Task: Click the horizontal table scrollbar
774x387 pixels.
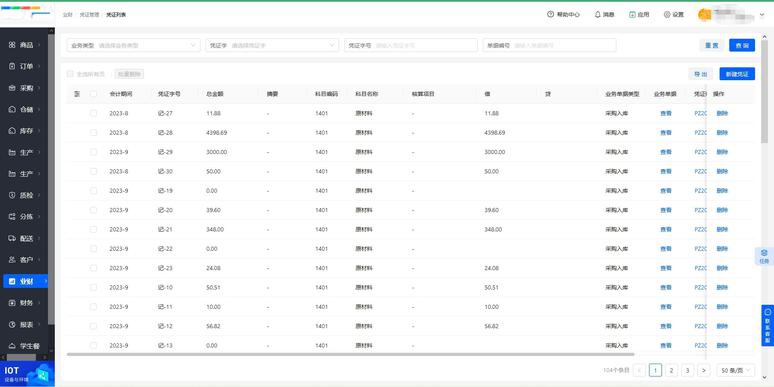Action: (x=350, y=354)
